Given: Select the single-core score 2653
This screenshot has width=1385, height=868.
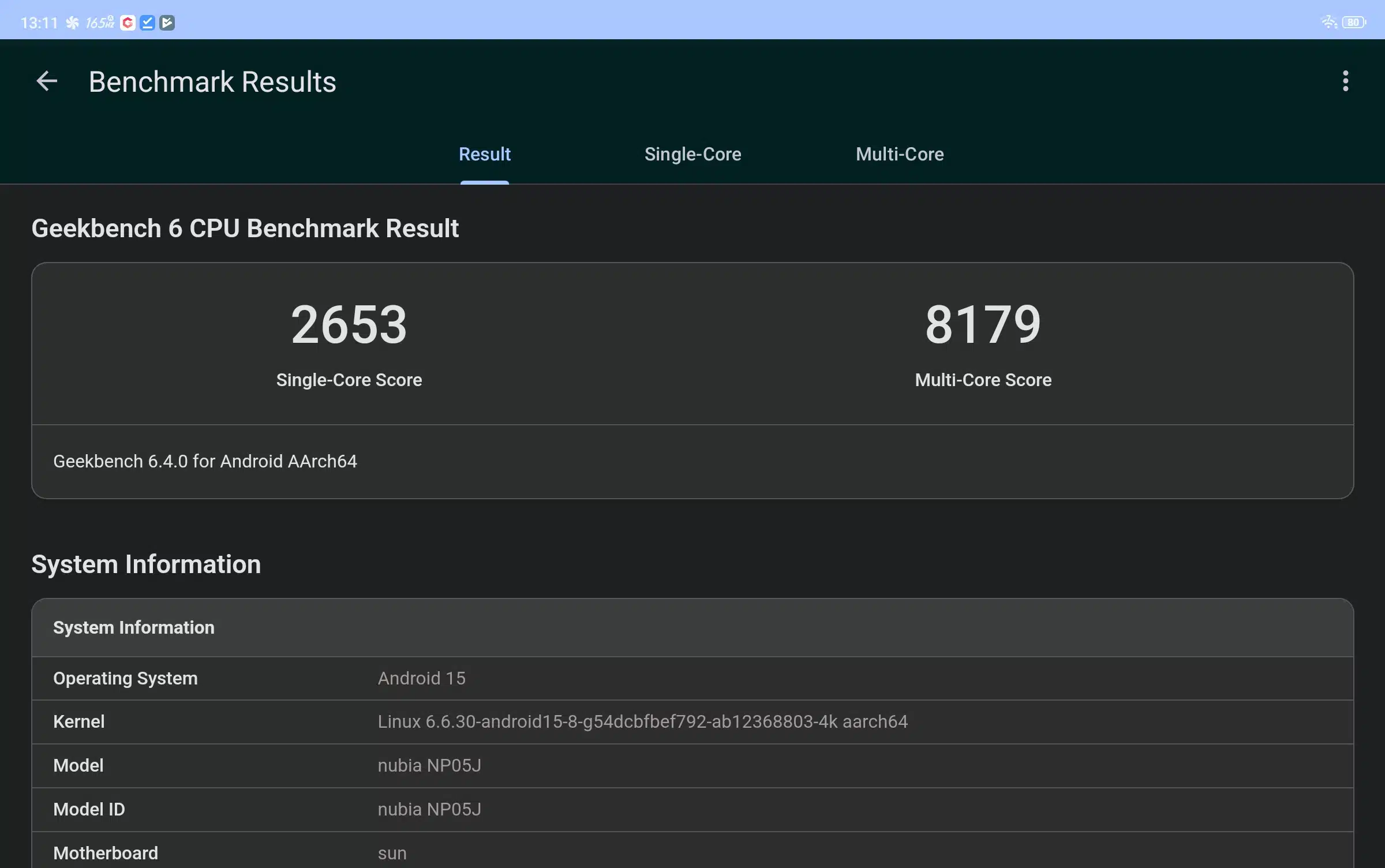Looking at the screenshot, I should click(x=349, y=324).
